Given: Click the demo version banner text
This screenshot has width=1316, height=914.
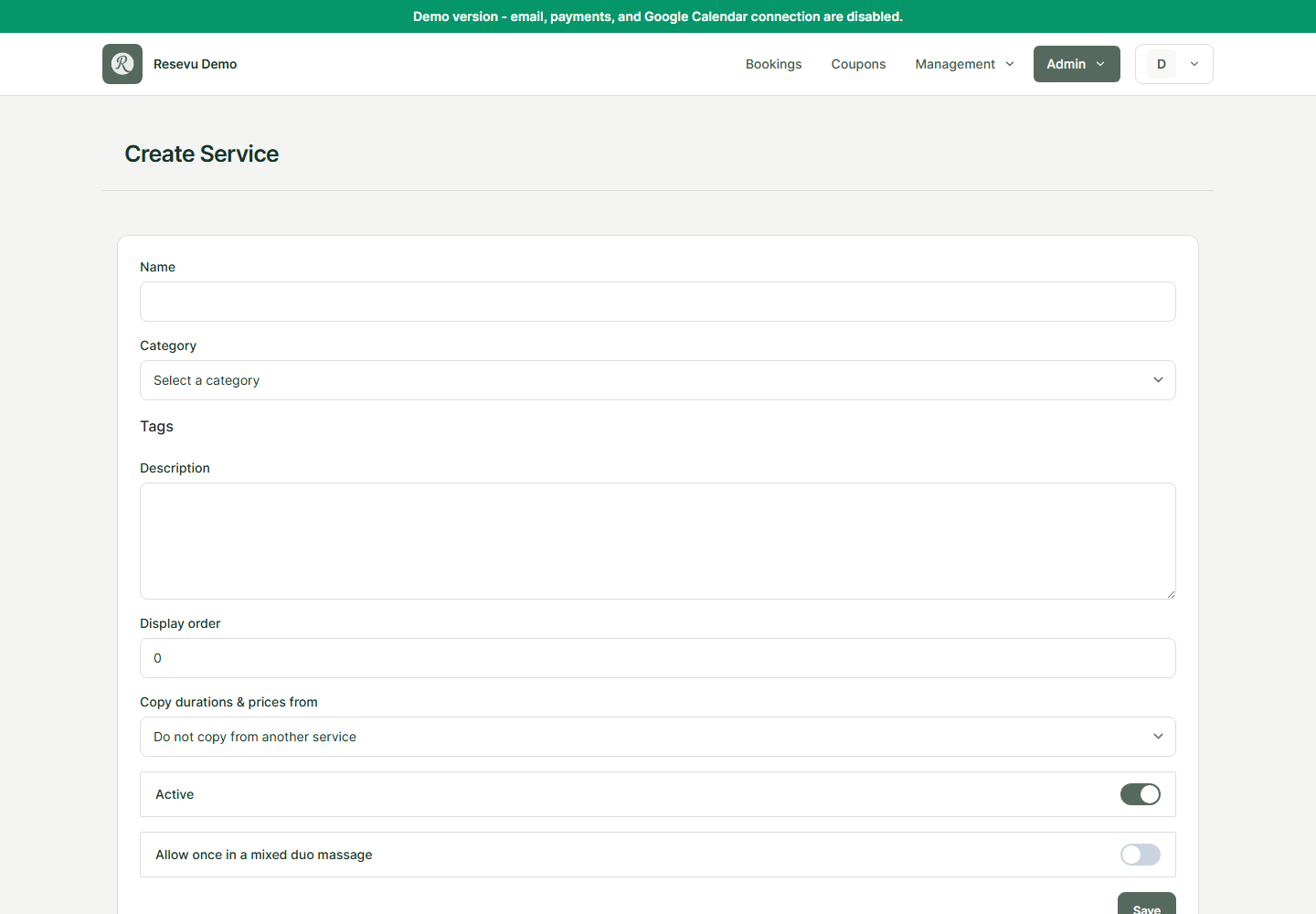Looking at the screenshot, I should 658,16.
